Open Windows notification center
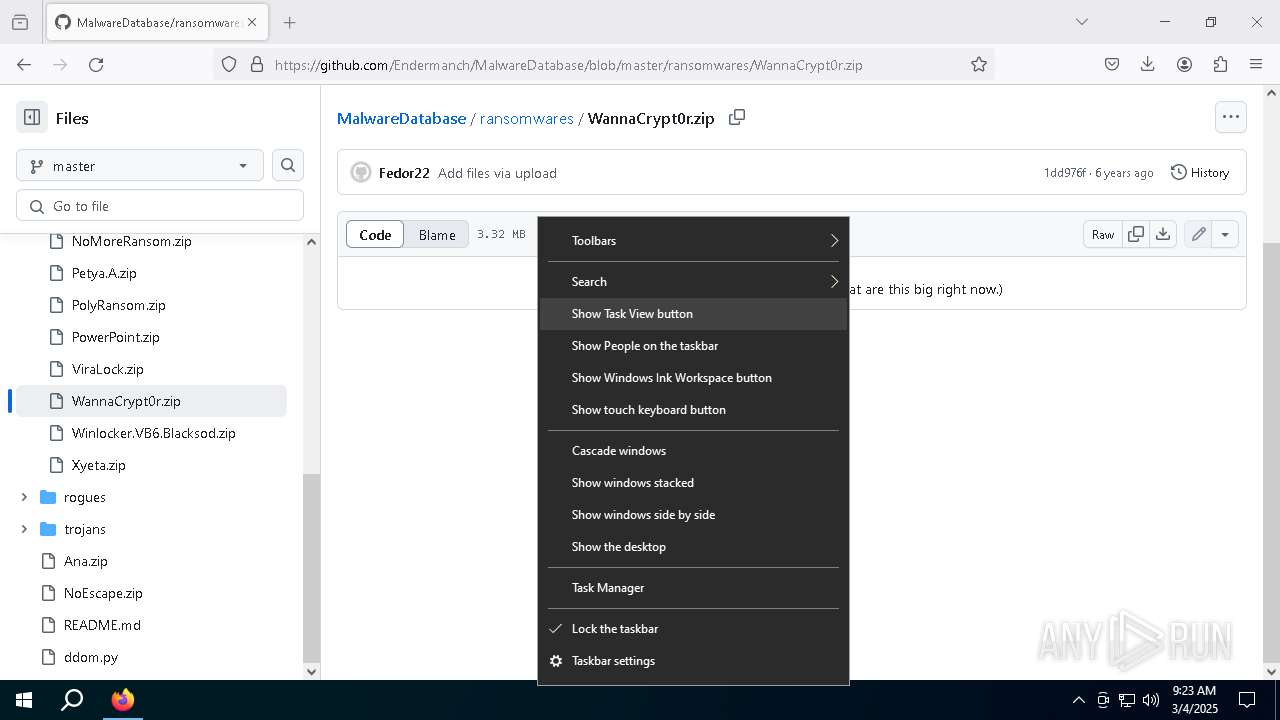 click(x=1247, y=700)
